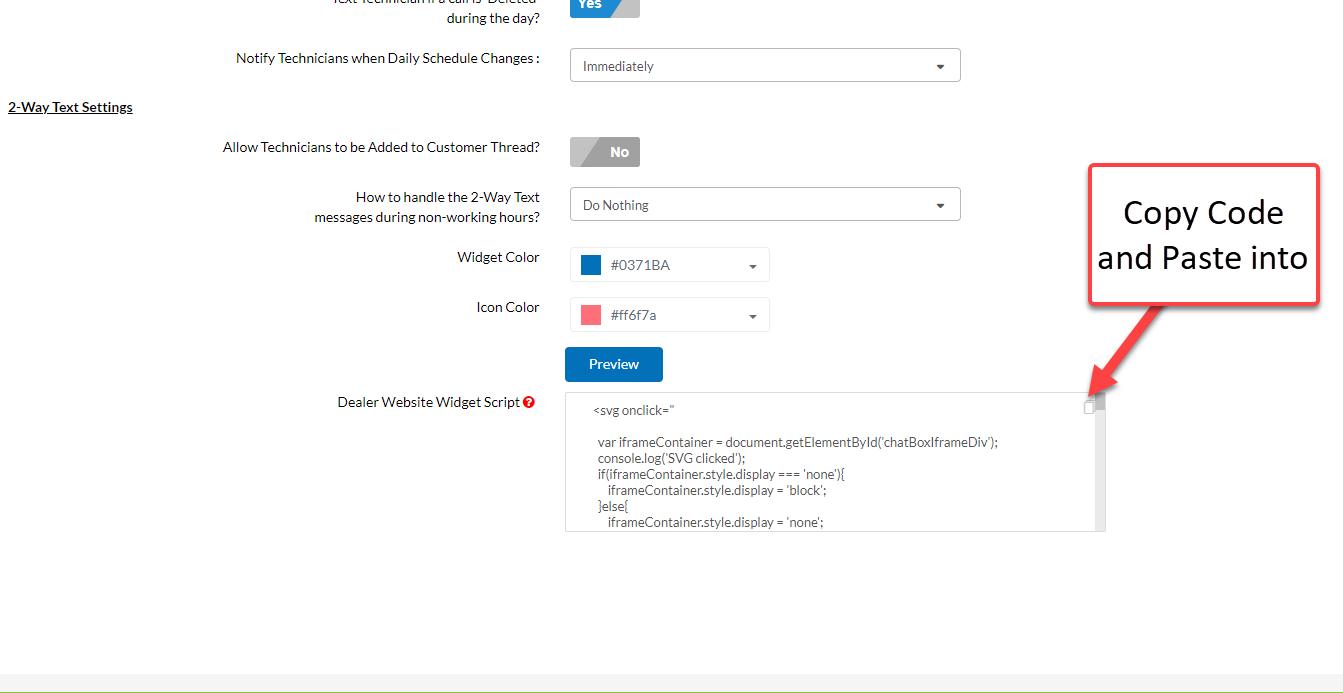Click the caret arrow in Do Nothing dropdown

(940, 206)
